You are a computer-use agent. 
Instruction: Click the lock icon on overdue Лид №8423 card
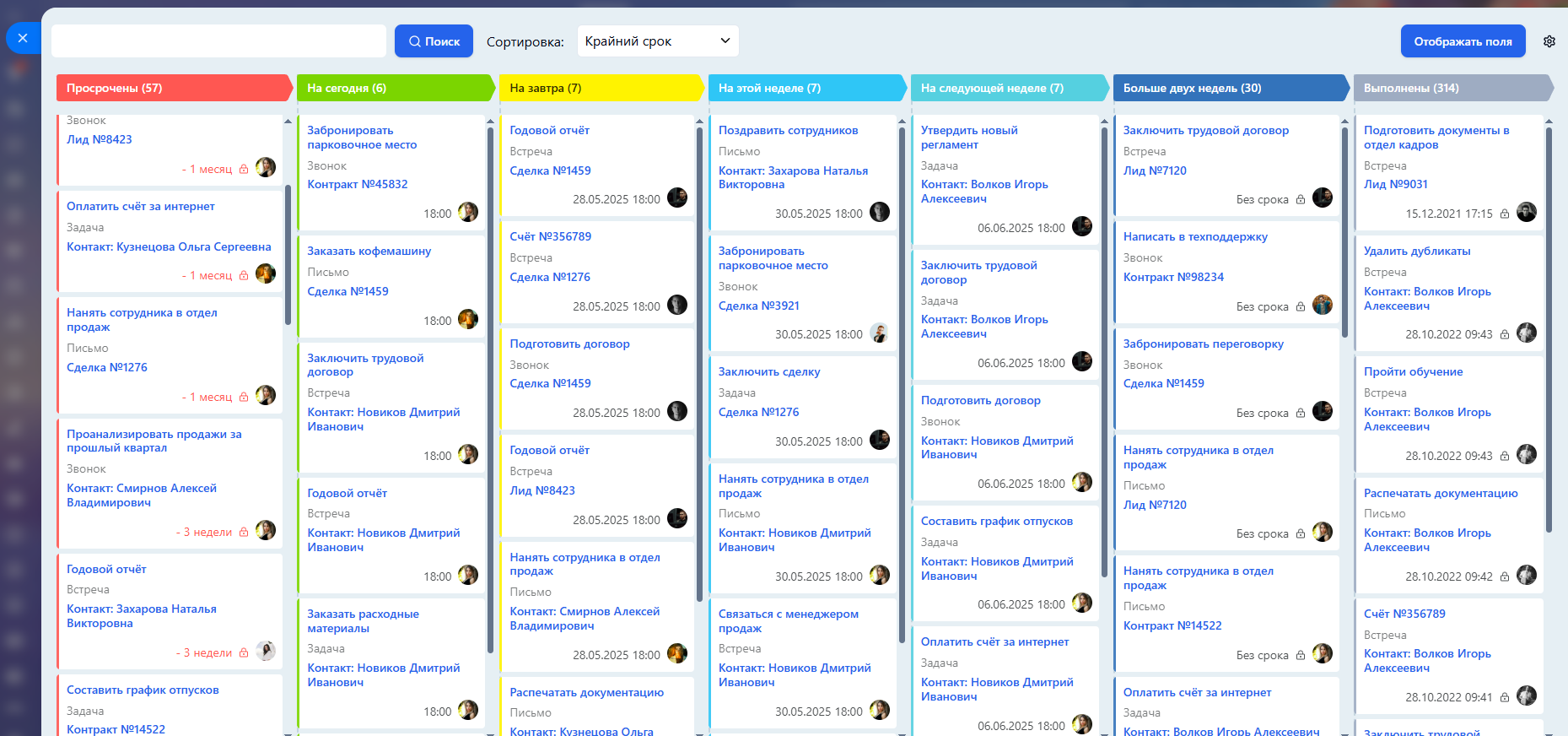pos(244,169)
